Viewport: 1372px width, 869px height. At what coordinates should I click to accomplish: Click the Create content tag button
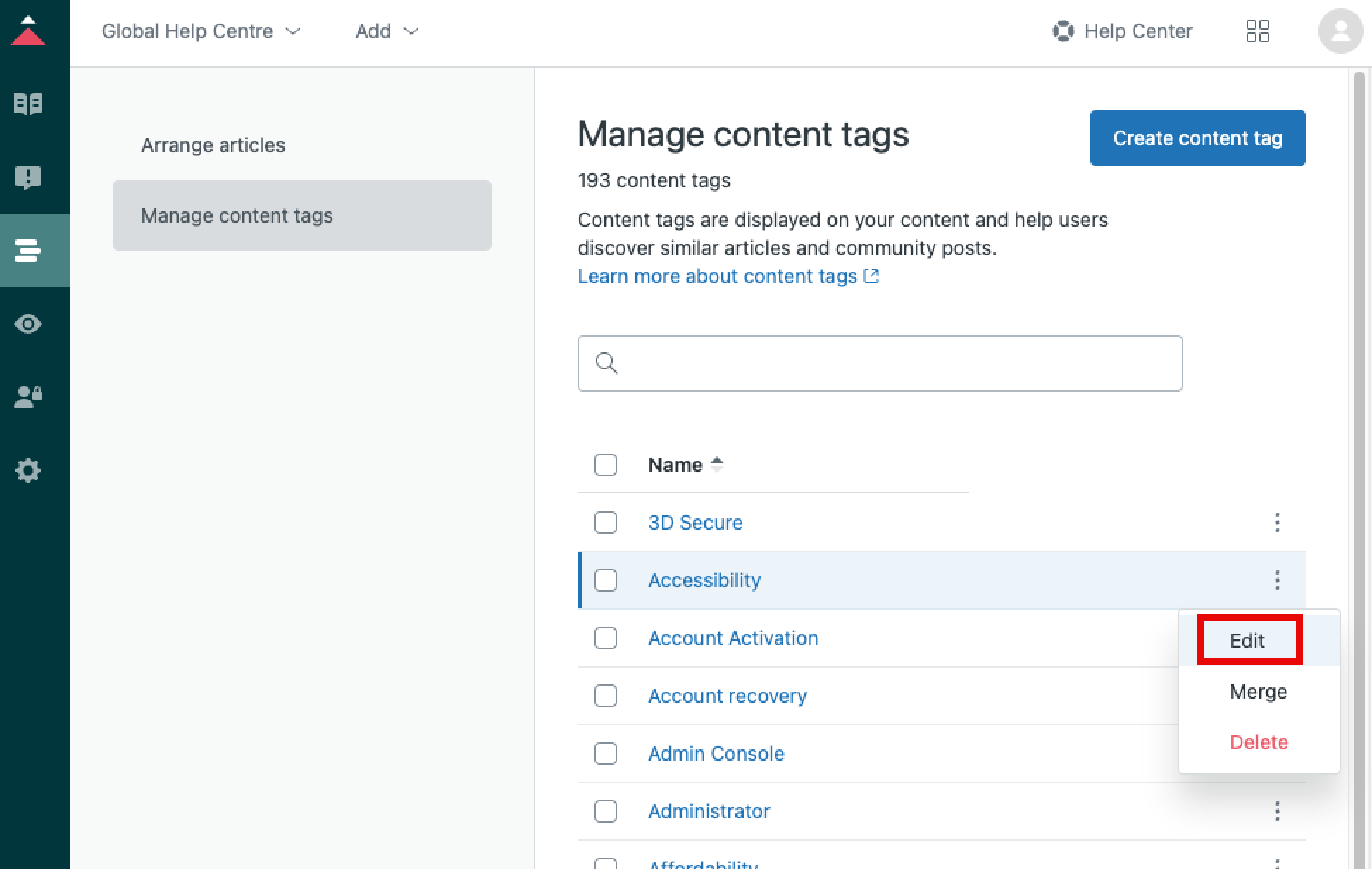pyautogui.click(x=1197, y=138)
